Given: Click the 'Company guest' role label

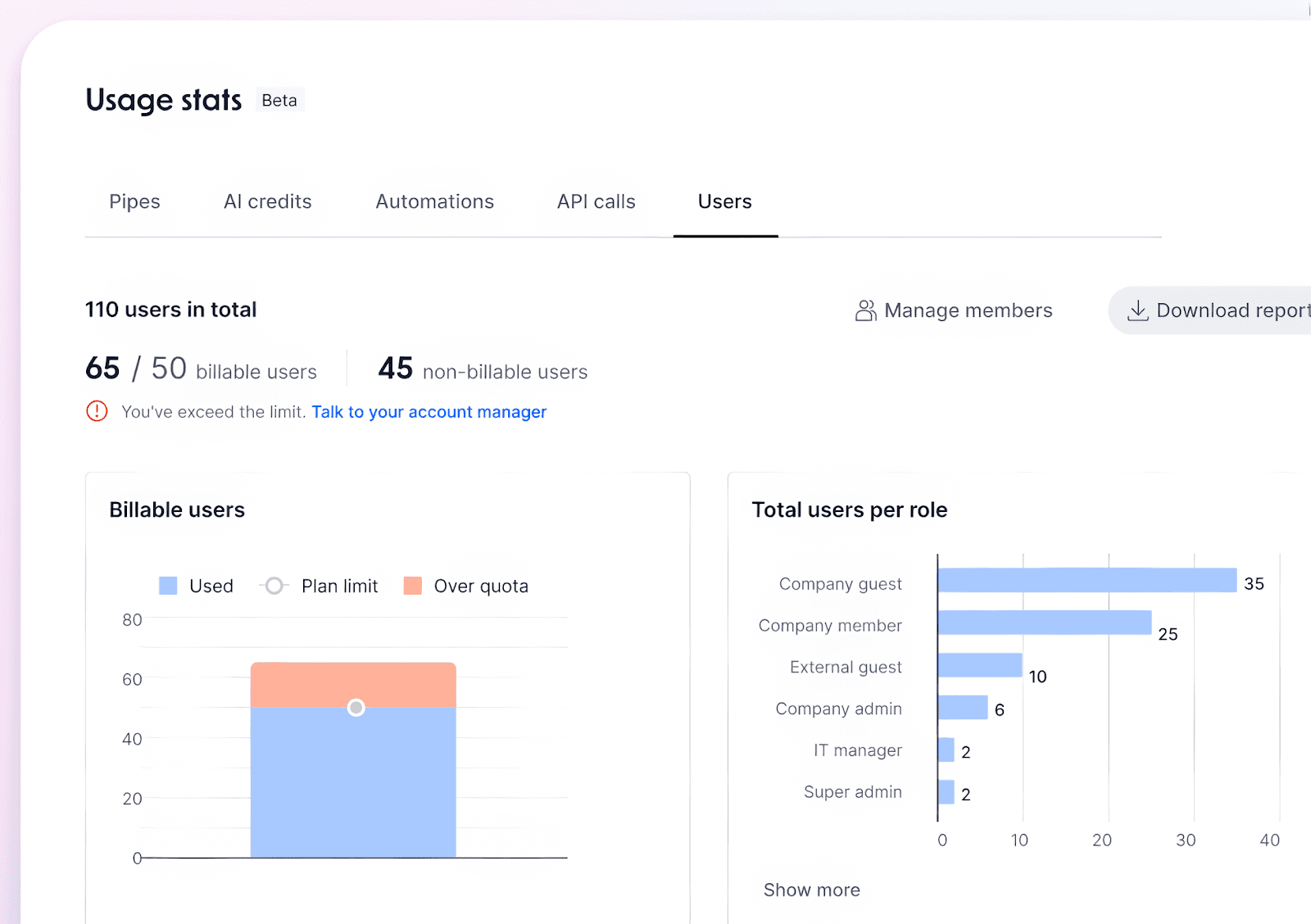Looking at the screenshot, I should pos(841,584).
